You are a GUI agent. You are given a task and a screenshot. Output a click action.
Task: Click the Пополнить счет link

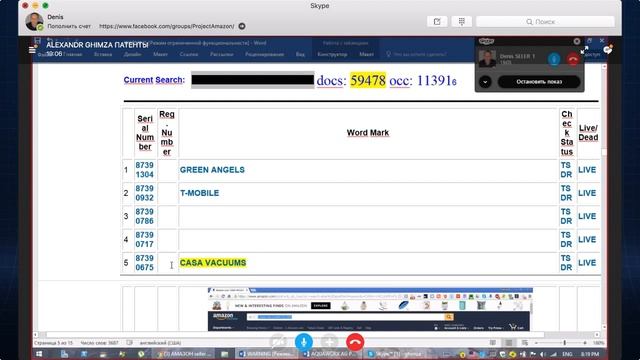click(x=69, y=26)
